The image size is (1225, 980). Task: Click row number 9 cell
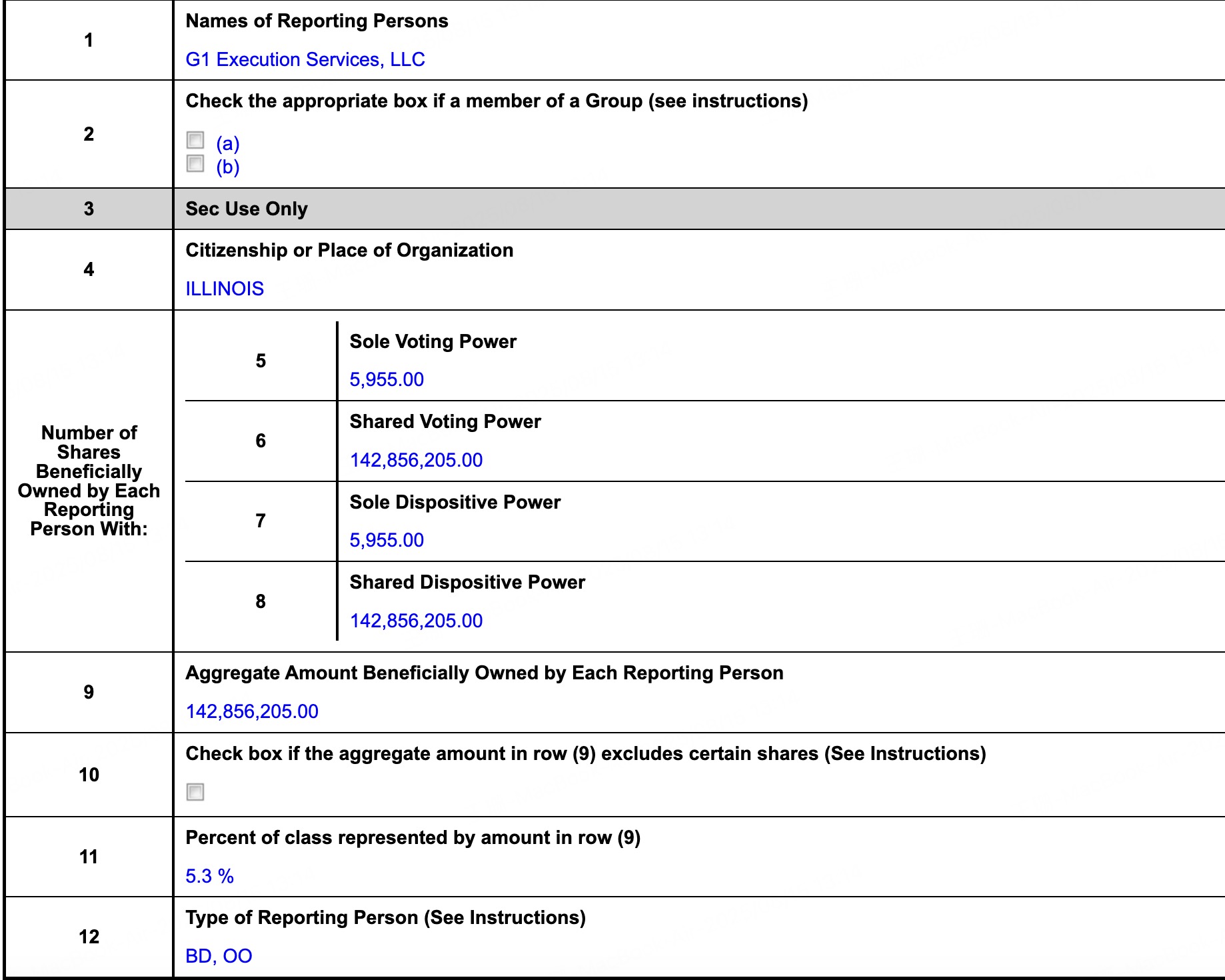[89, 692]
